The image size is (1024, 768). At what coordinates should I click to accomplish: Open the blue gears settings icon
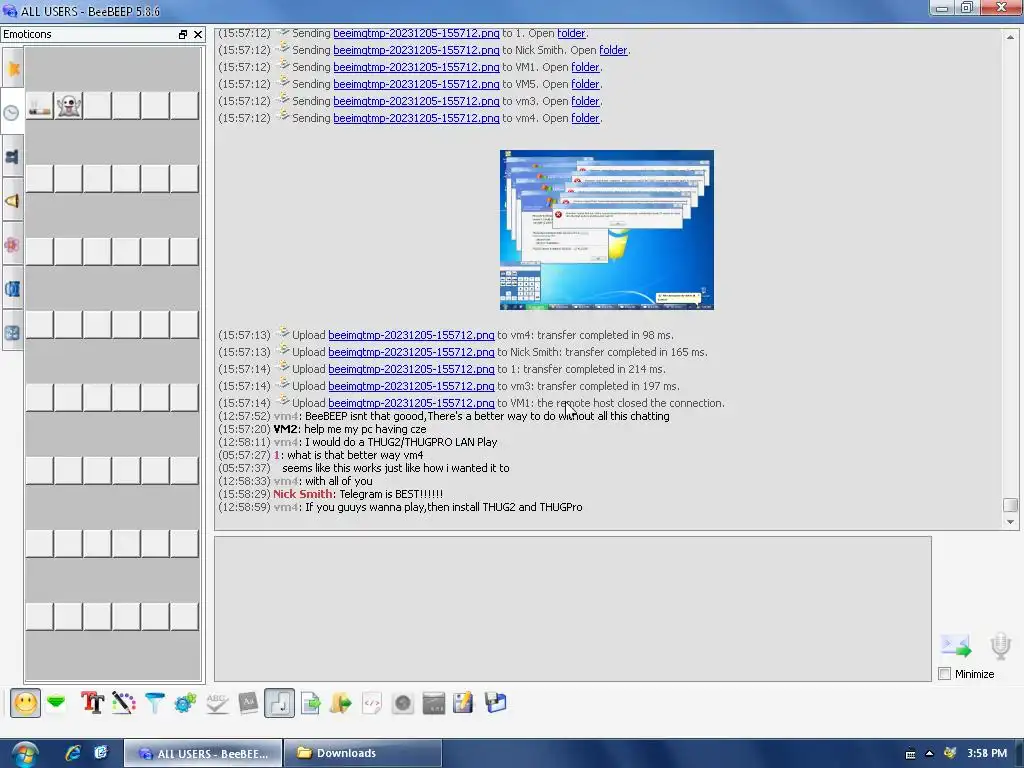click(x=185, y=703)
